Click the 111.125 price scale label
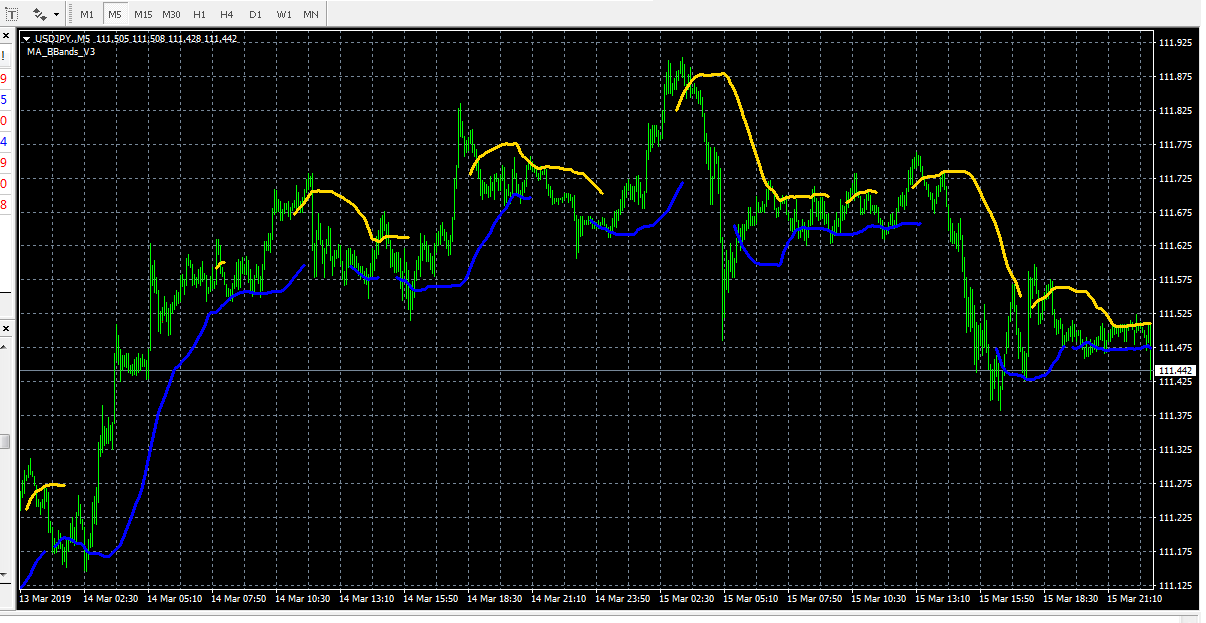The height and width of the screenshot is (623, 1206). tap(1174, 585)
